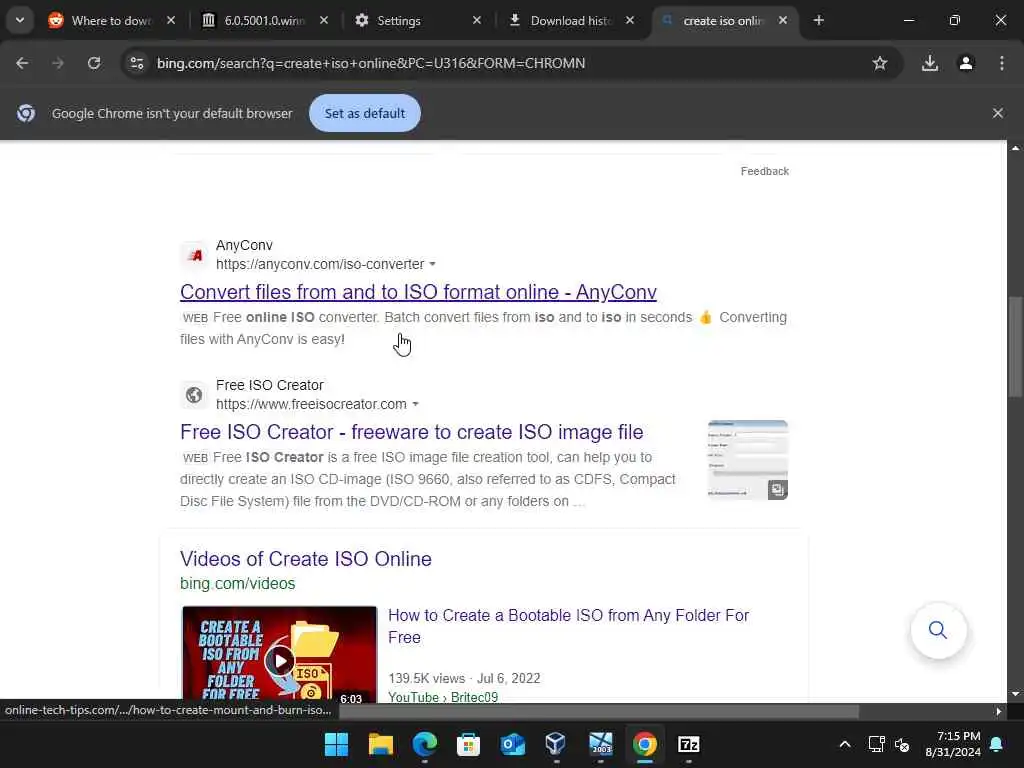Click the YouTube › Britec09 source link
The width and height of the screenshot is (1024, 768).
coord(443,697)
